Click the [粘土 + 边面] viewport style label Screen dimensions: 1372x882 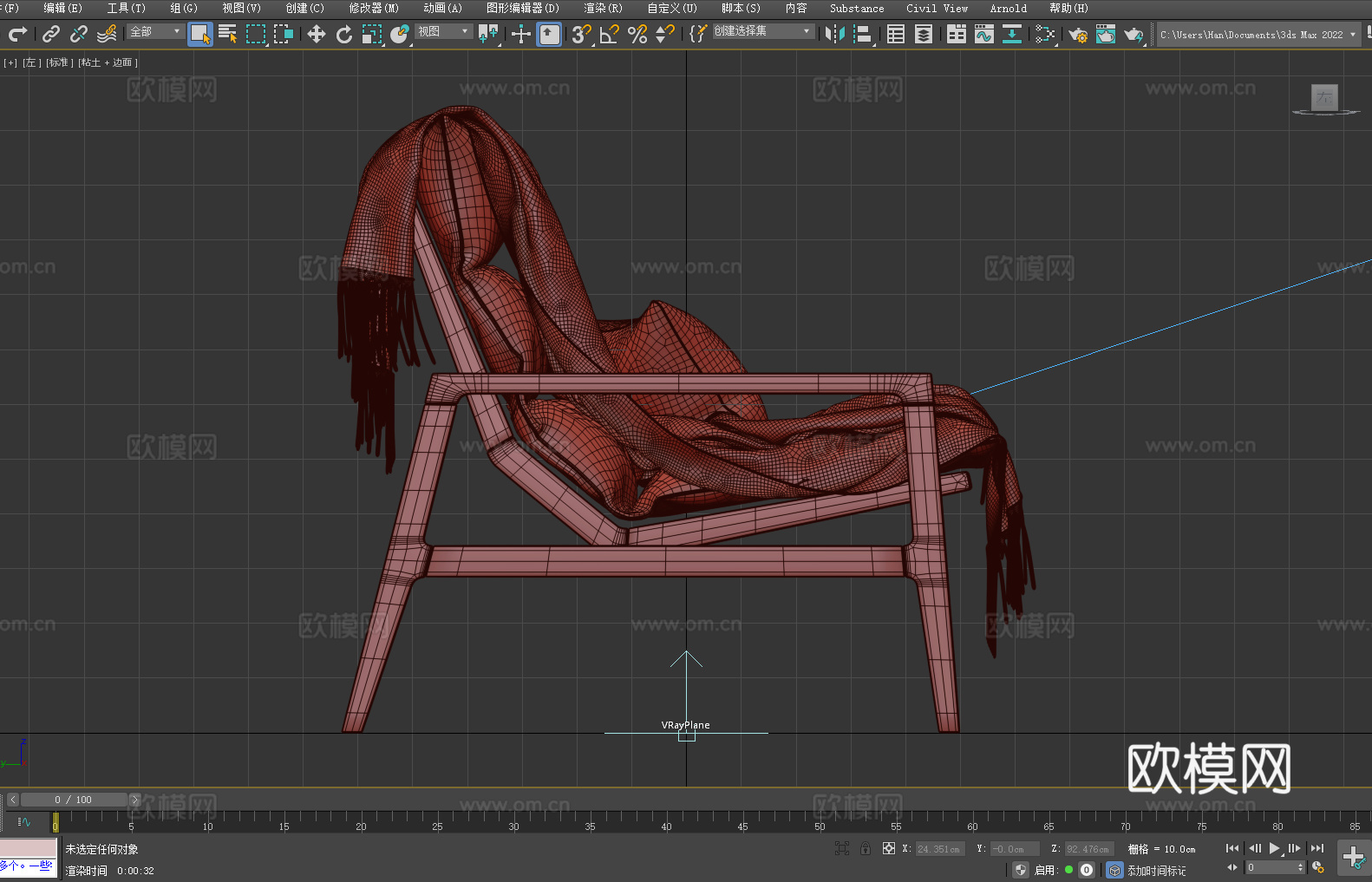(x=108, y=62)
